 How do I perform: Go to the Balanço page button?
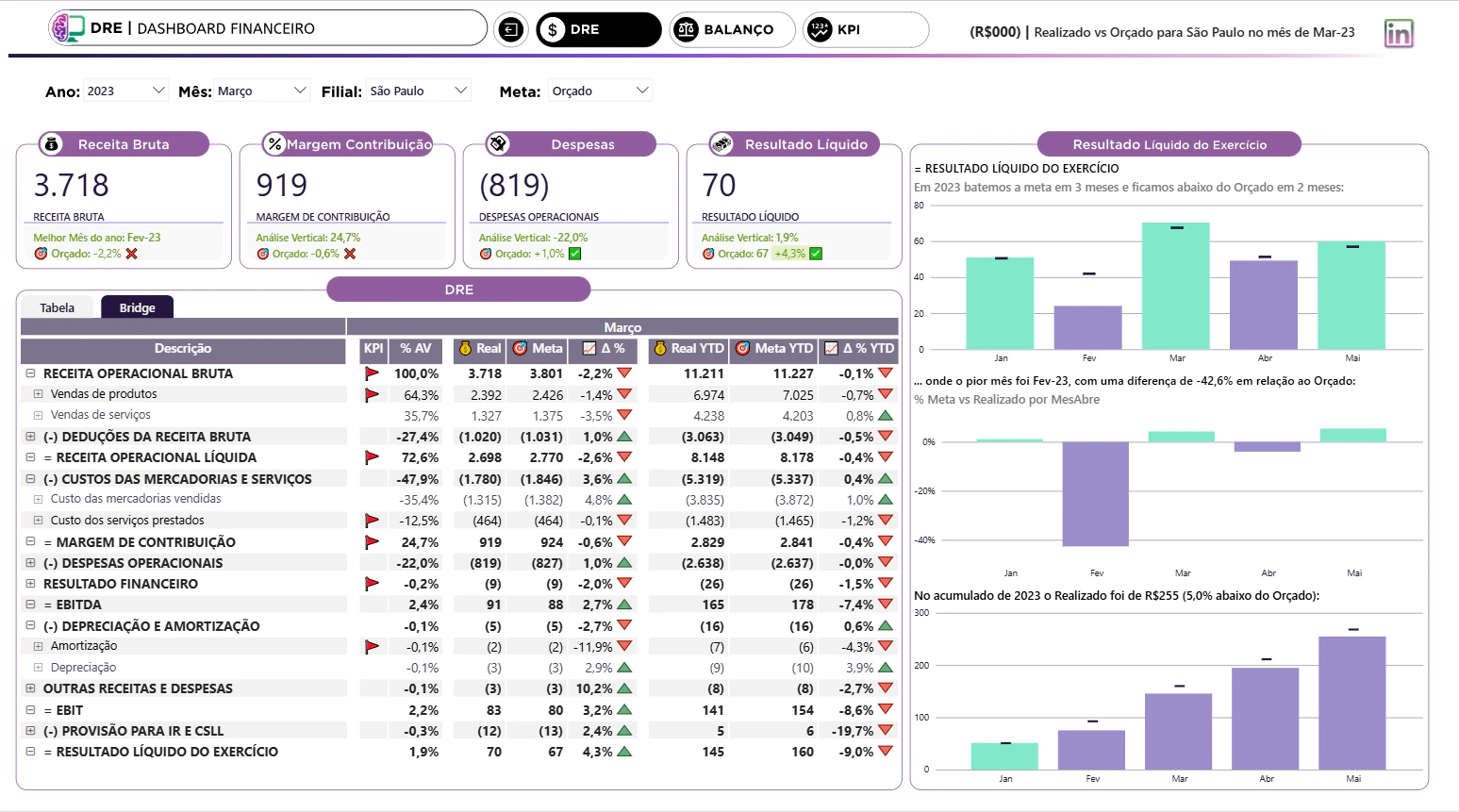click(732, 30)
